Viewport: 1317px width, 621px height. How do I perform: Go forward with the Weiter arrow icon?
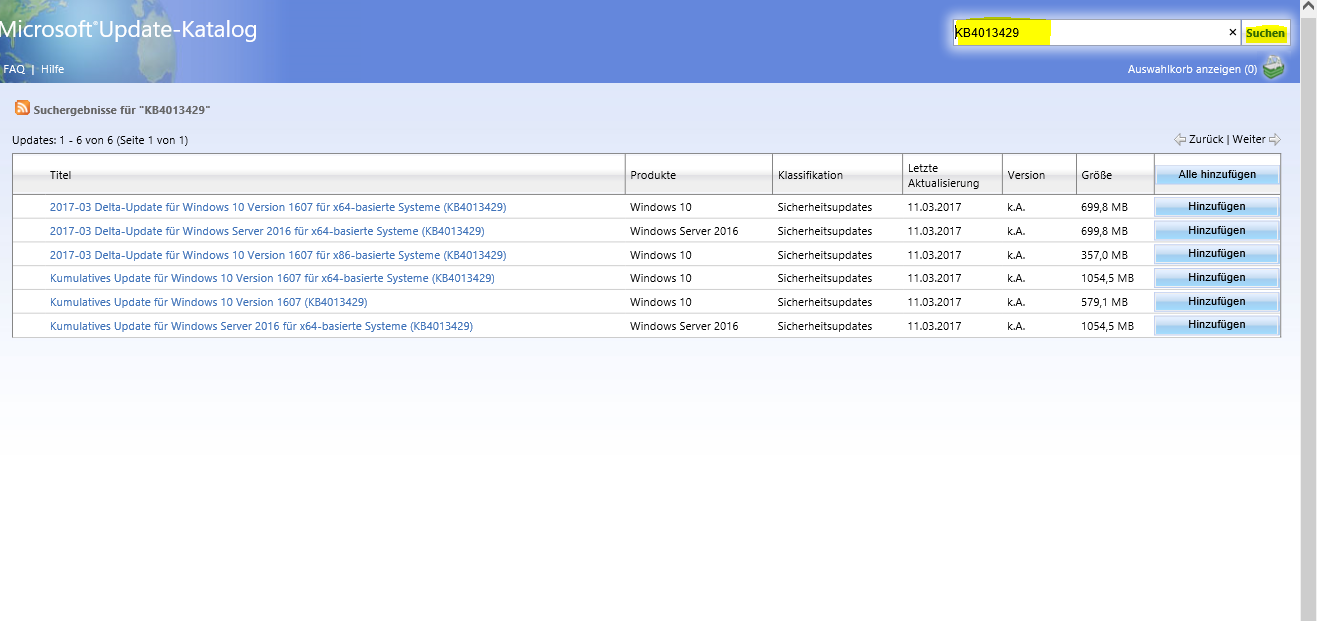[x=1274, y=140]
